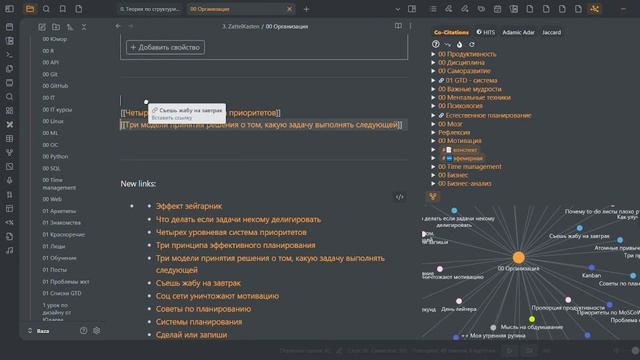Expand the 00 Мотивация result
The height and width of the screenshot is (360, 640).
pyautogui.click(x=433, y=140)
